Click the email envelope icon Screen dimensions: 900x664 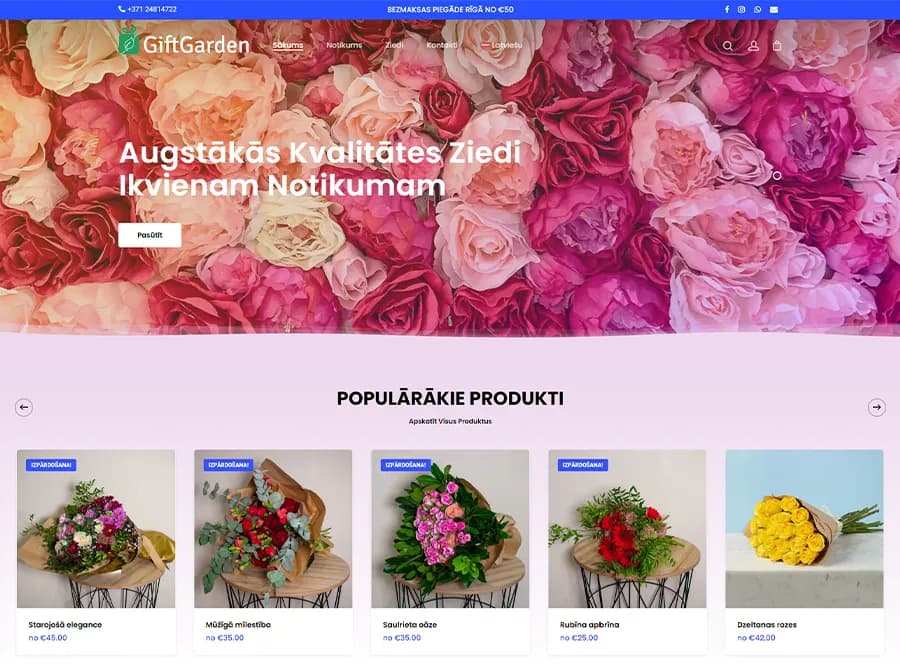pyautogui.click(x=774, y=9)
